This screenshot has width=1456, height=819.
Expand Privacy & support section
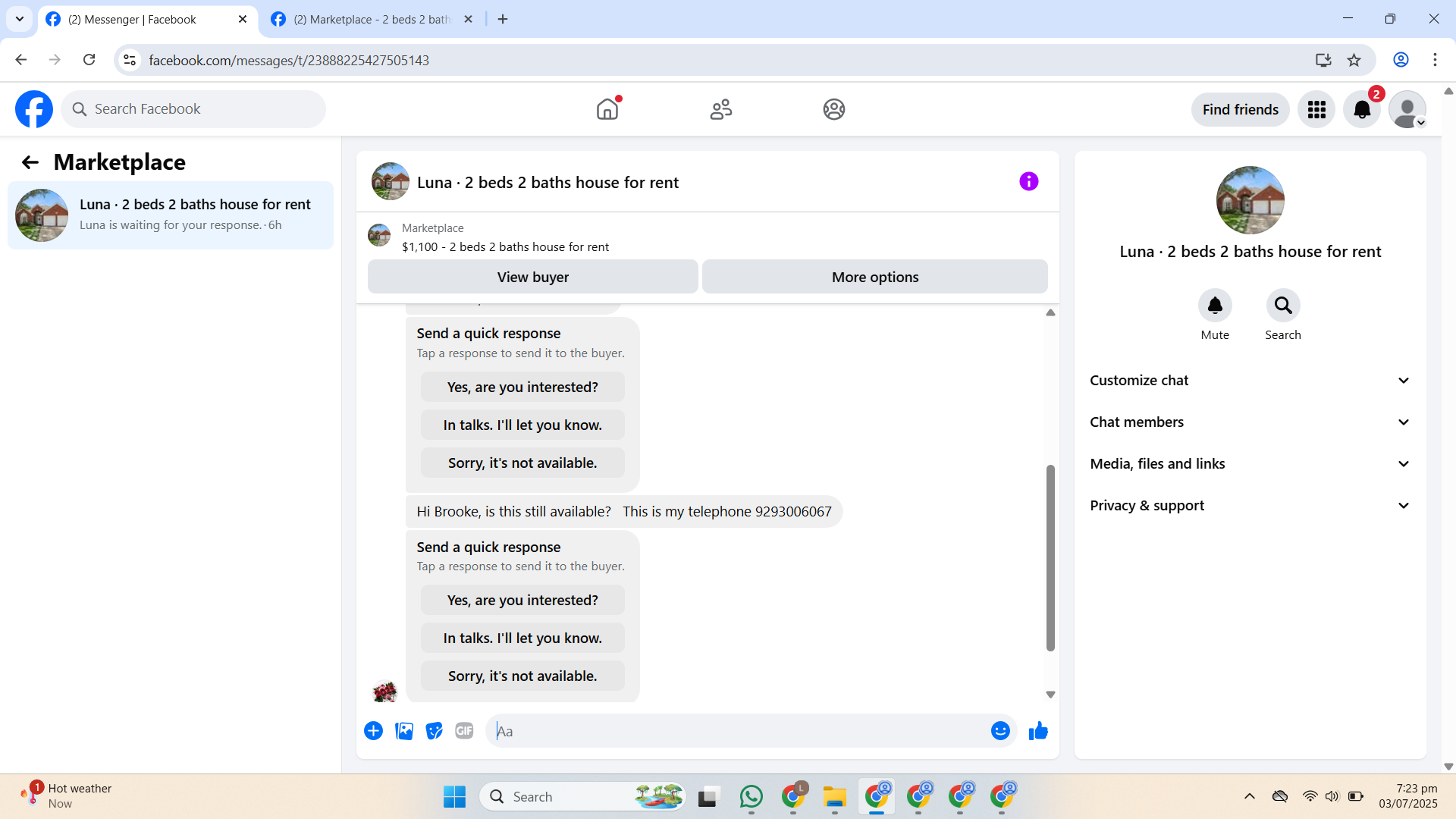pyautogui.click(x=1250, y=506)
